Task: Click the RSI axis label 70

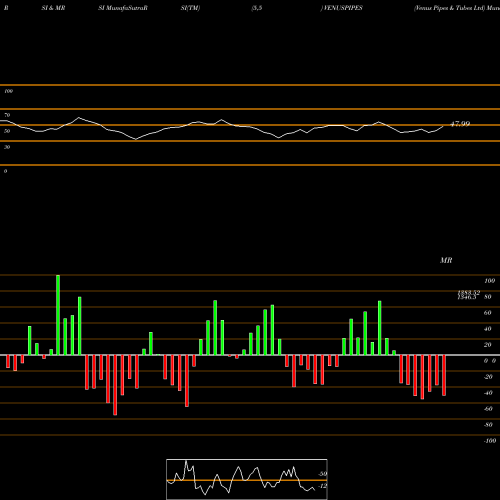Action: 7,115
